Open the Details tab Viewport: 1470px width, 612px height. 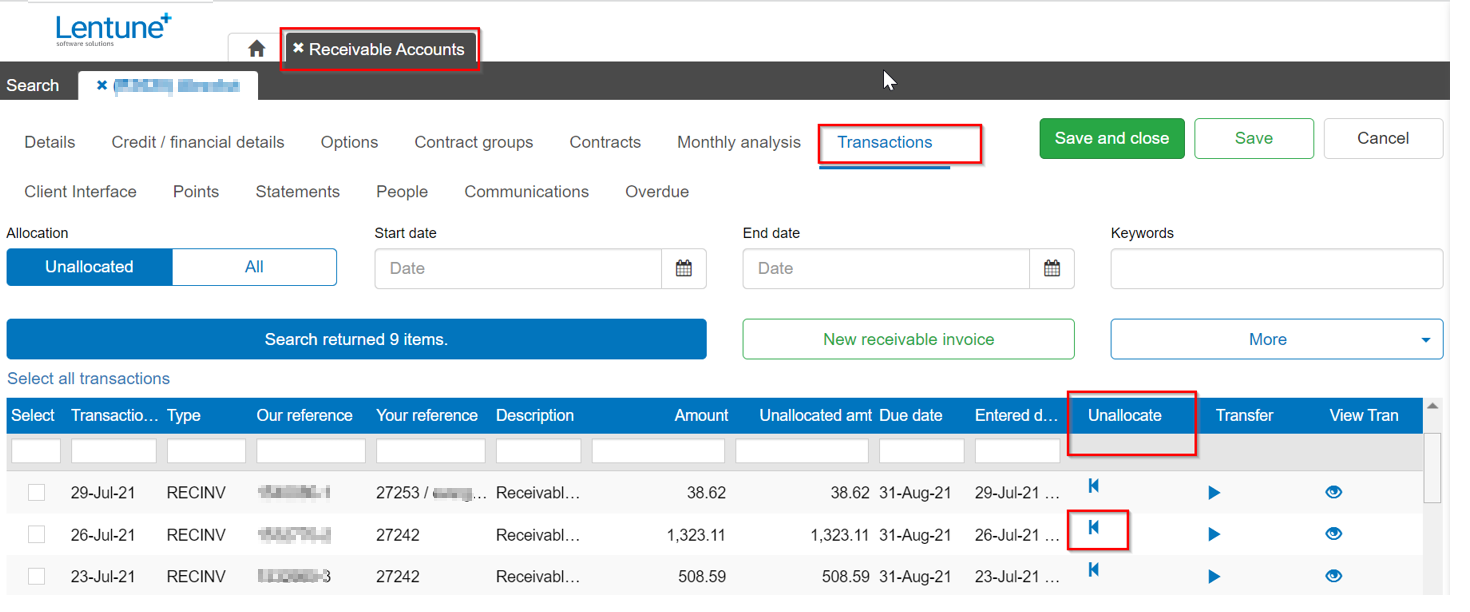click(x=50, y=142)
